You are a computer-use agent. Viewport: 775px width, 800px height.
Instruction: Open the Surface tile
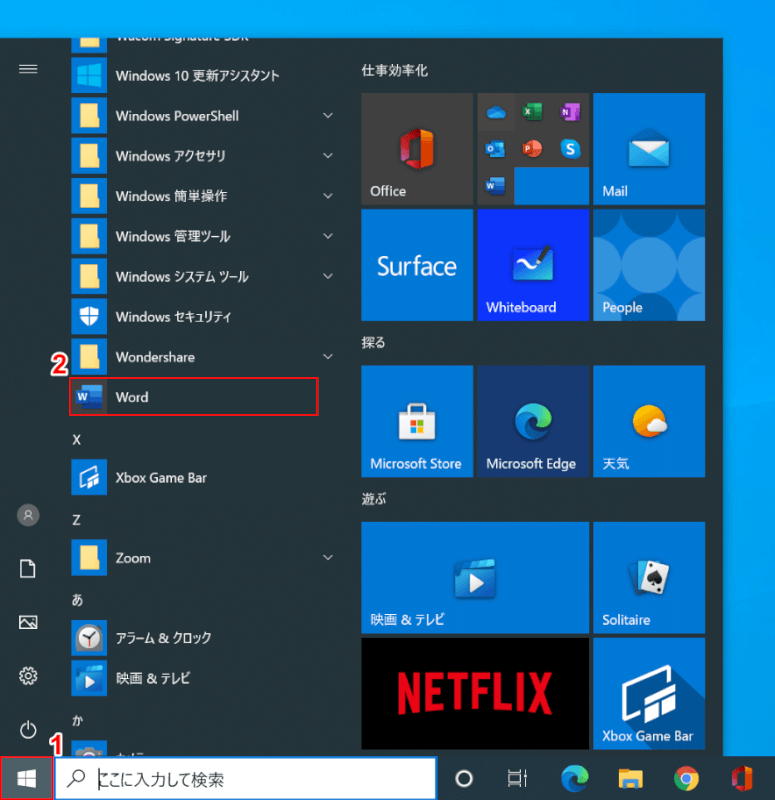[417, 265]
